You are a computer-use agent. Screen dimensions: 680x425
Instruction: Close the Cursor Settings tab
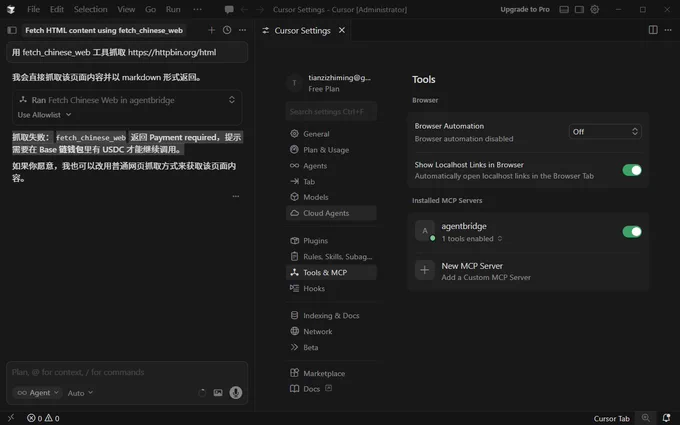(342, 30)
